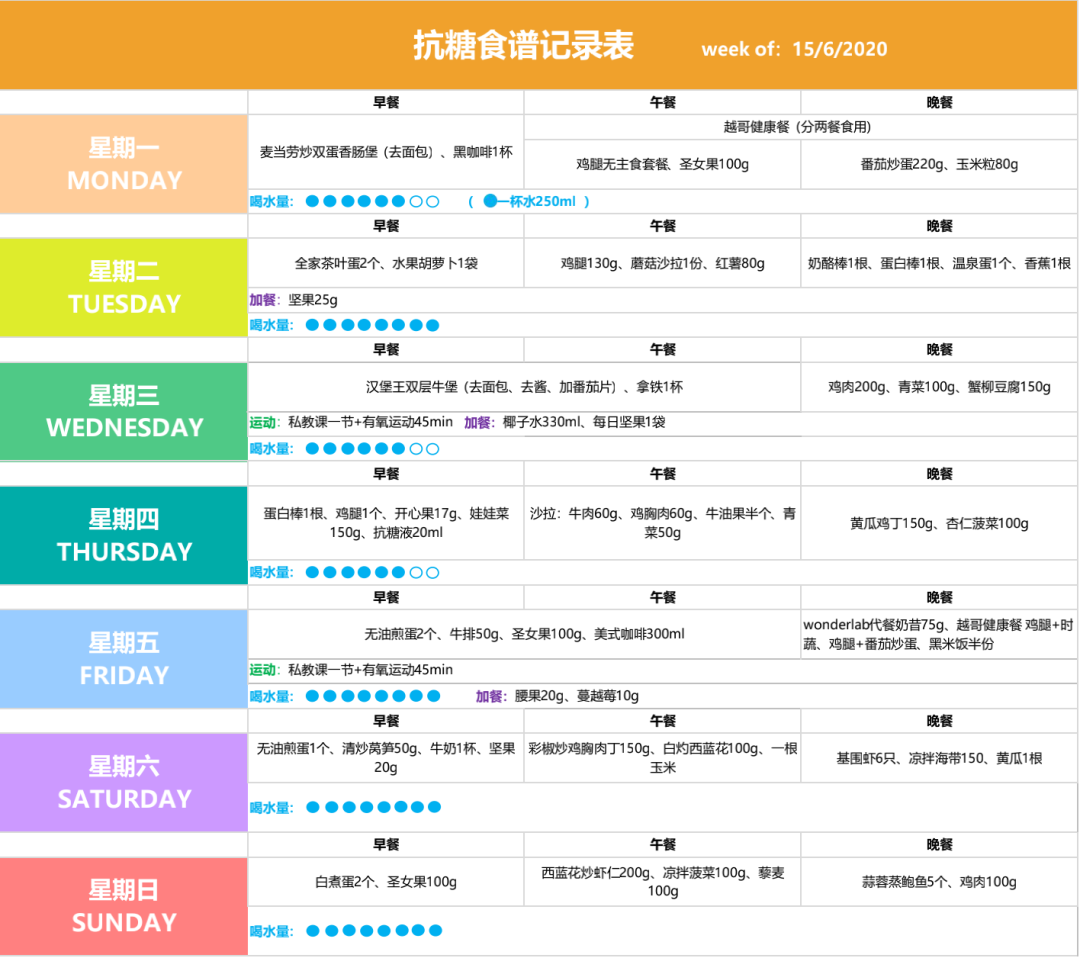Select the orange MONDAY day block
Image resolution: width=1080 pixels, height=958 pixels.
pos(124,164)
